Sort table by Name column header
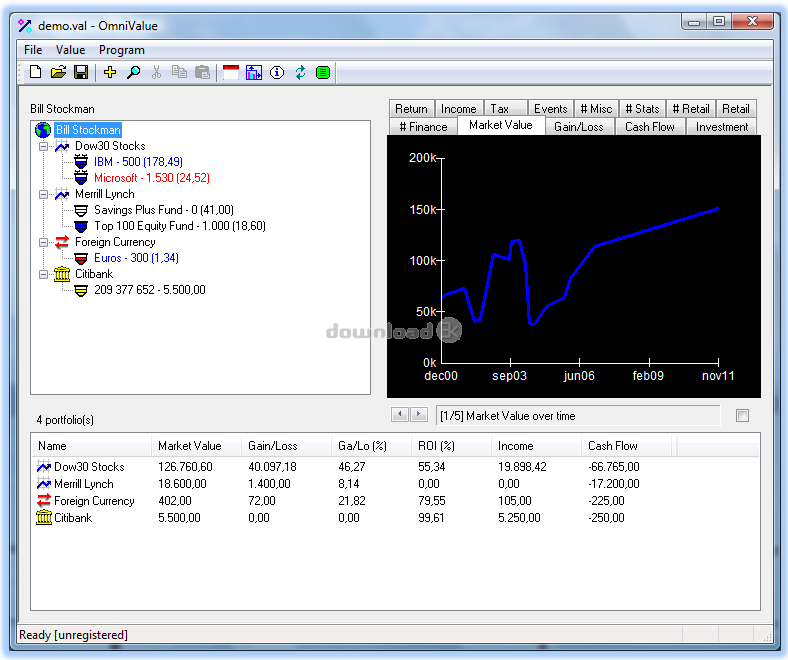788x660 pixels. pos(91,446)
